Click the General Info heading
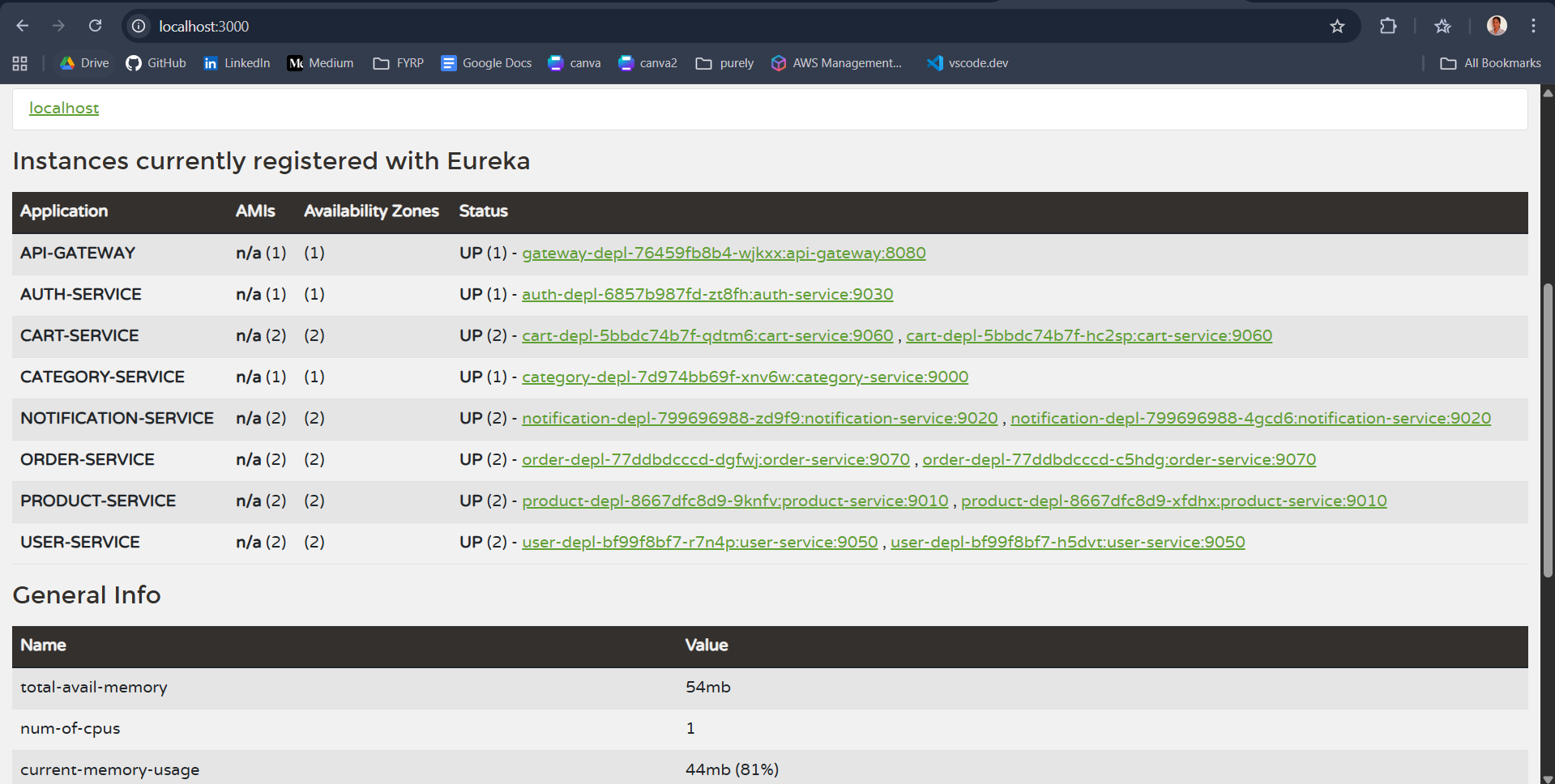 click(87, 595)
